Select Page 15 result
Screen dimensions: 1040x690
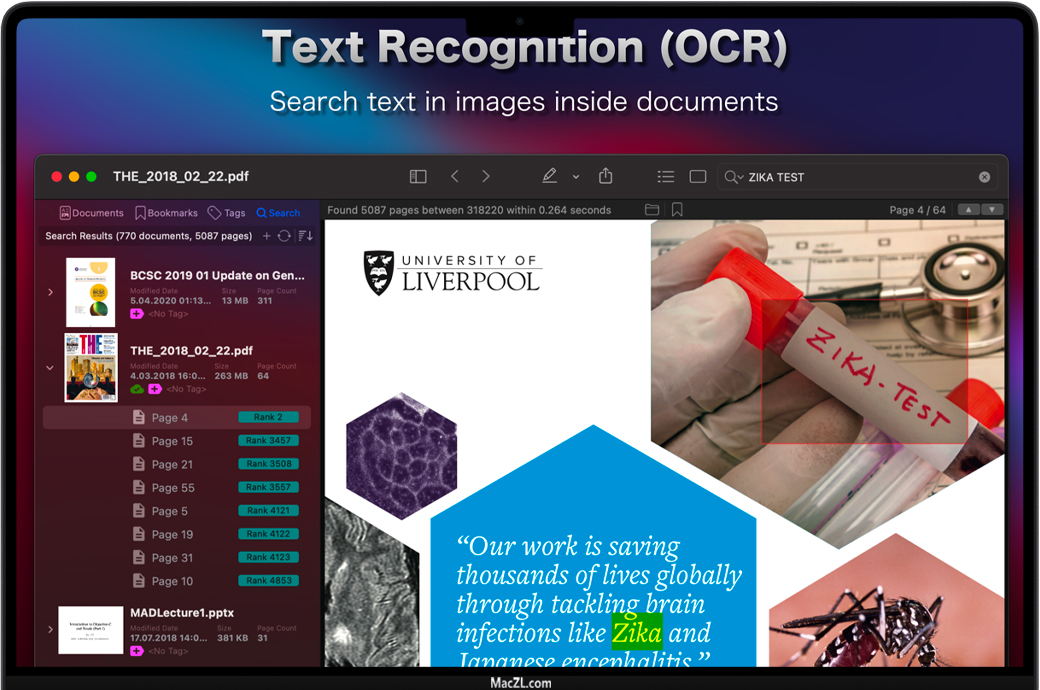(176, 441)
